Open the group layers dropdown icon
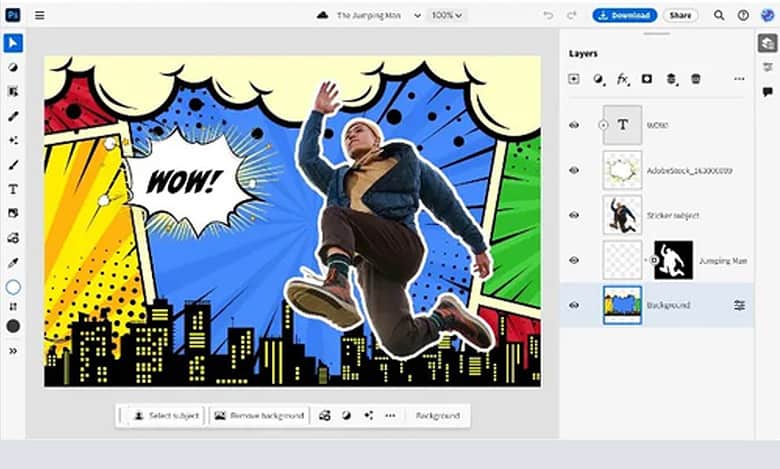The width and height of the screenshot is (780, 469). pyautogui.click(x=672, y=79)
